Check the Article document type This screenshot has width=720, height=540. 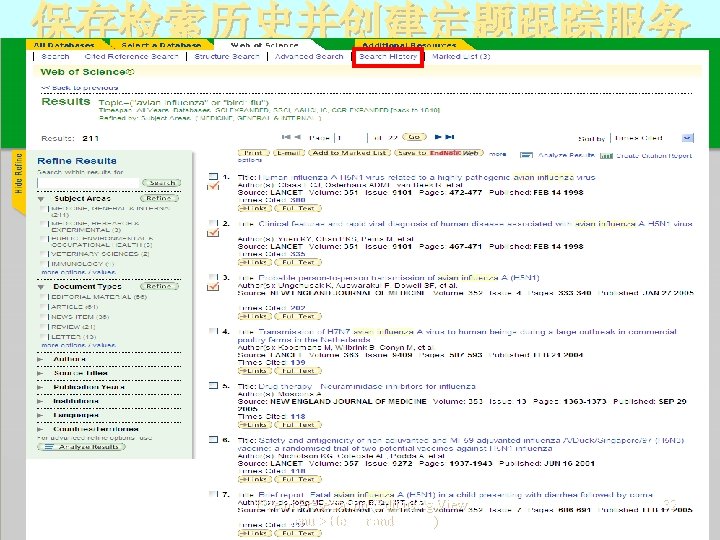[x=44, y=307]
